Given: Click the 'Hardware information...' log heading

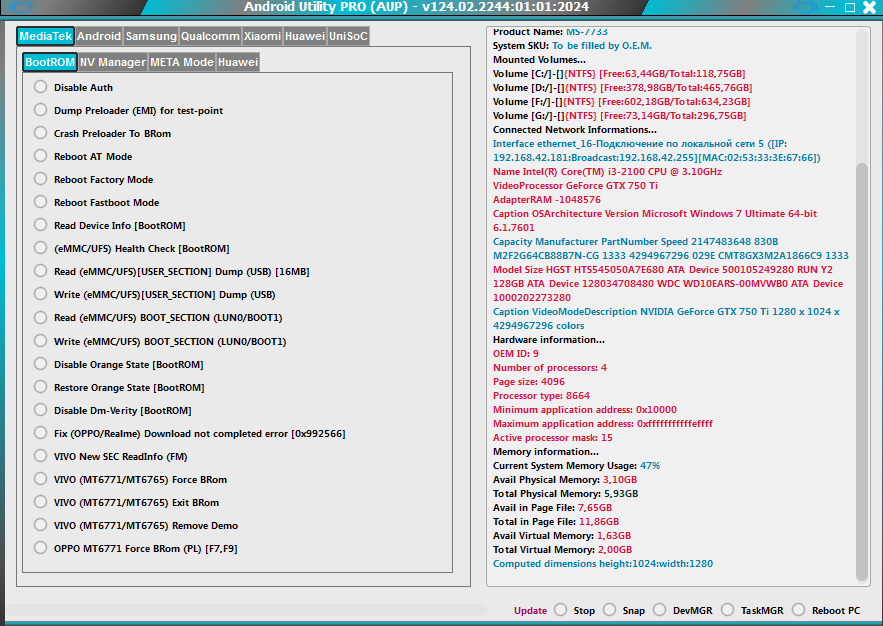Looking at the screenshot, I should tap(548, 340).
